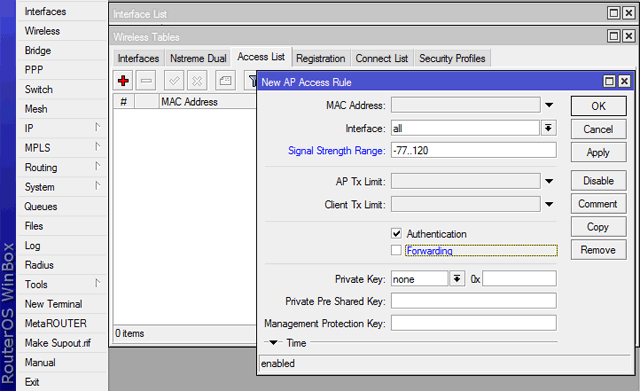Click the red plus Add icon
640x391 pixels.
point(123,80)
